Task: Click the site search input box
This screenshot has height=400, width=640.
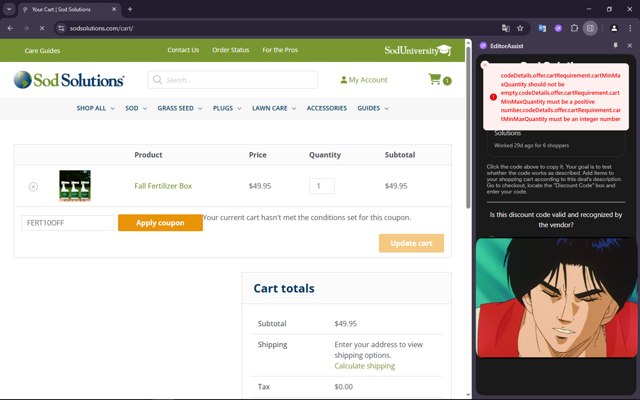Action: [x=233, y=80]
